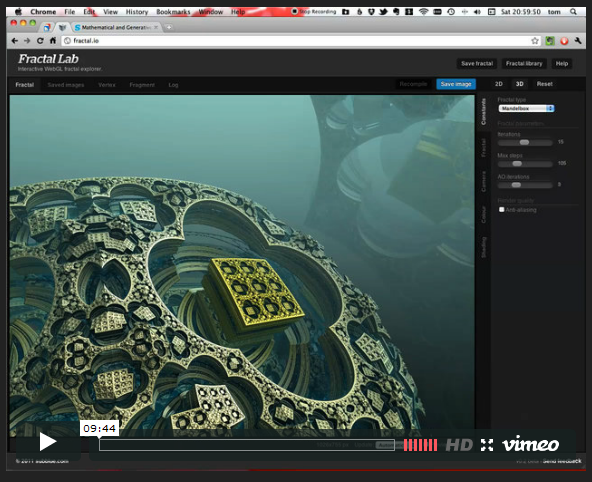
Task: Move the Iterations slider handle
Action: [524, 142]
